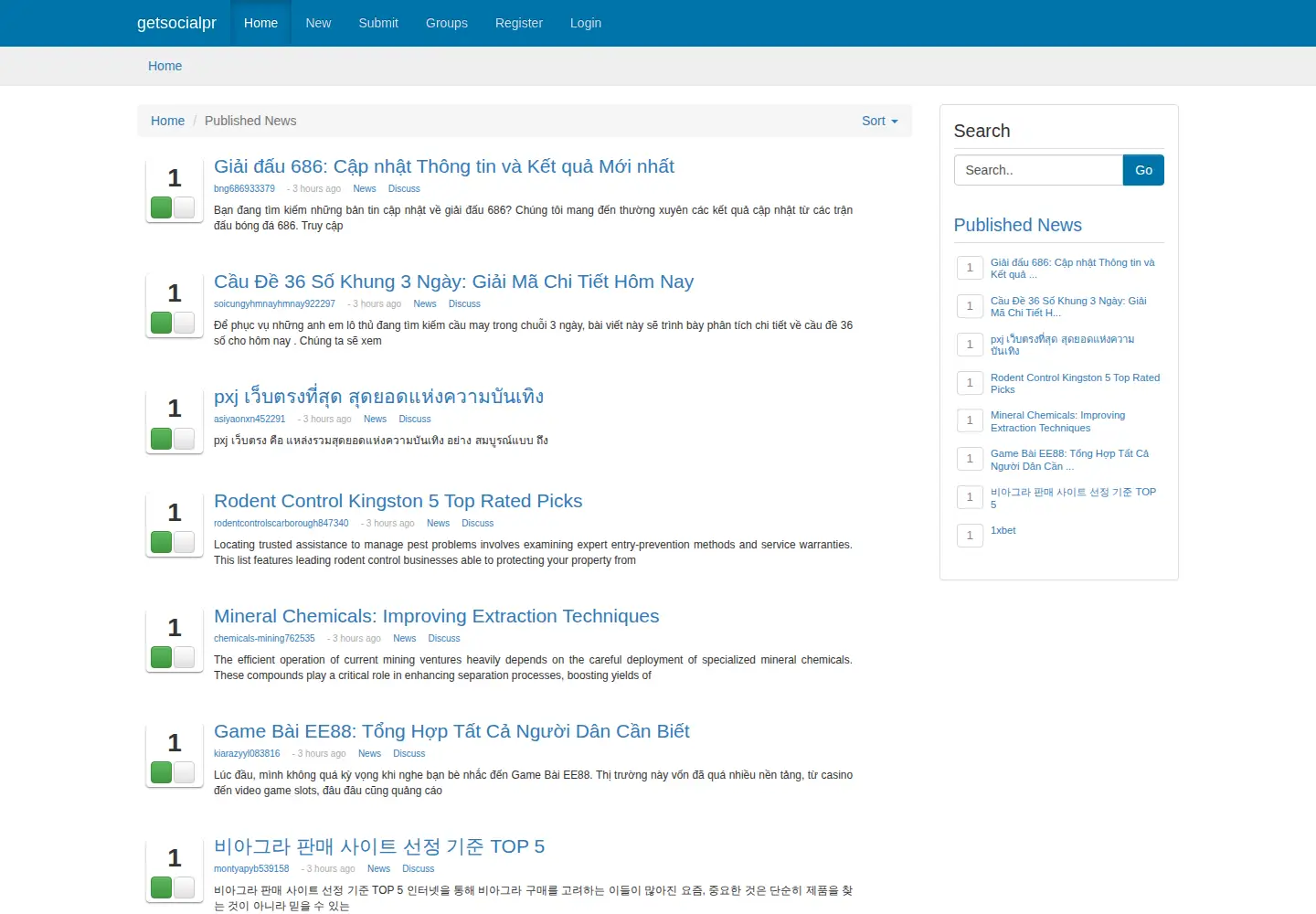Viewport: 1316px width, 914px height.
Task: Upvote Game Bài EE88 post green button
Action: pos(162,772)
